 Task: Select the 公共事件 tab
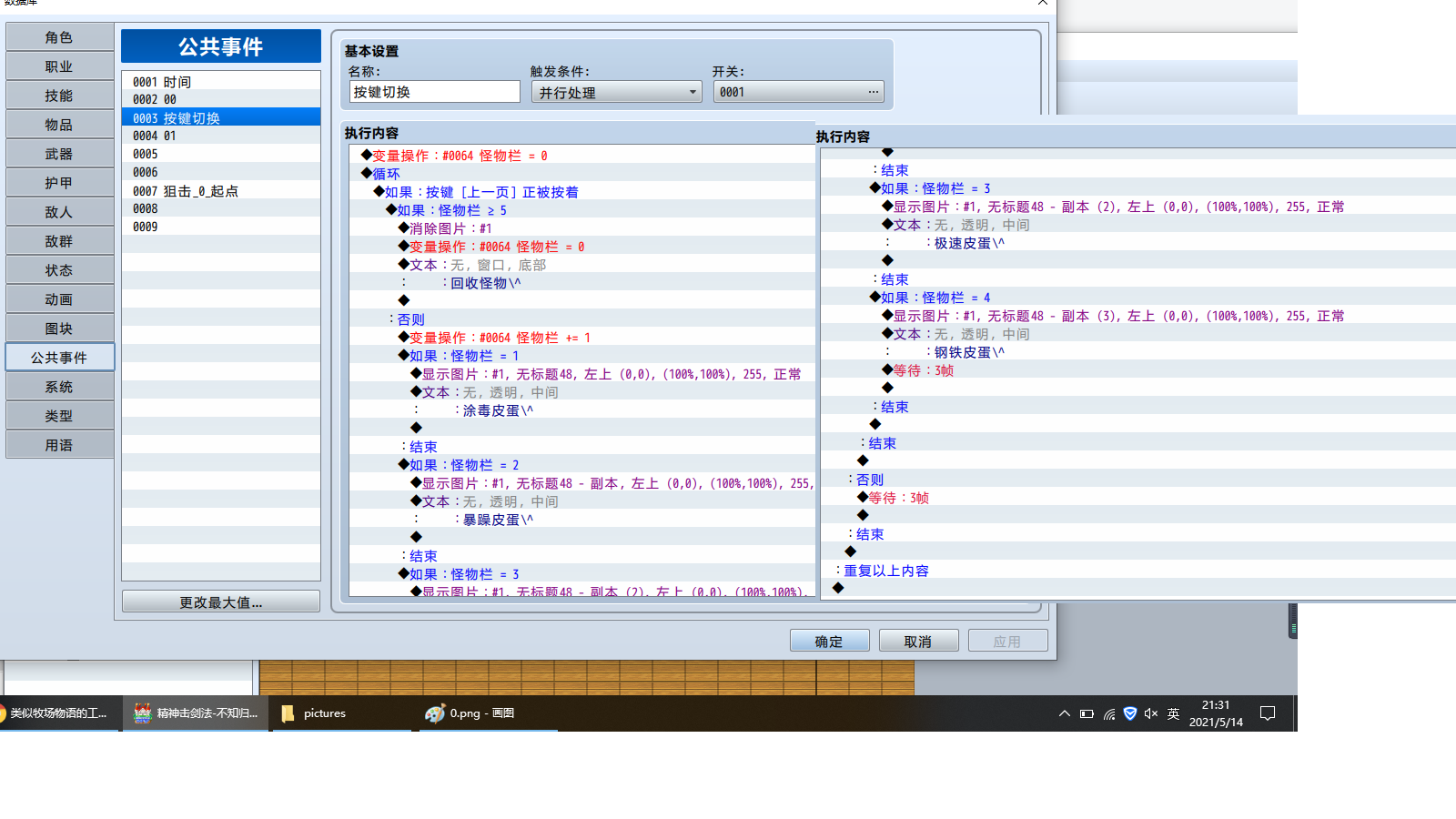click(59, 358)
